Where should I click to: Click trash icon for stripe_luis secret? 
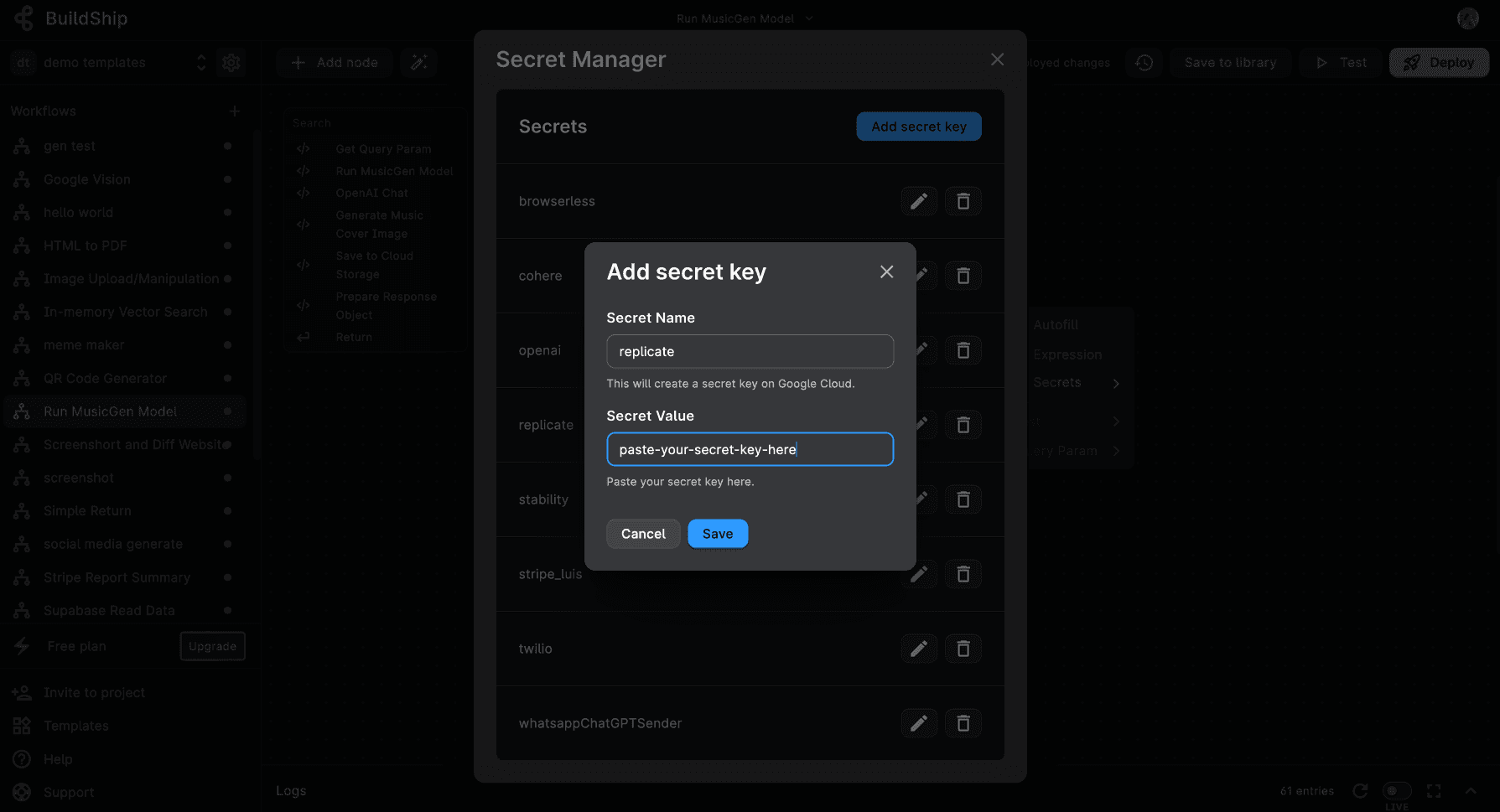coord(963,574)
